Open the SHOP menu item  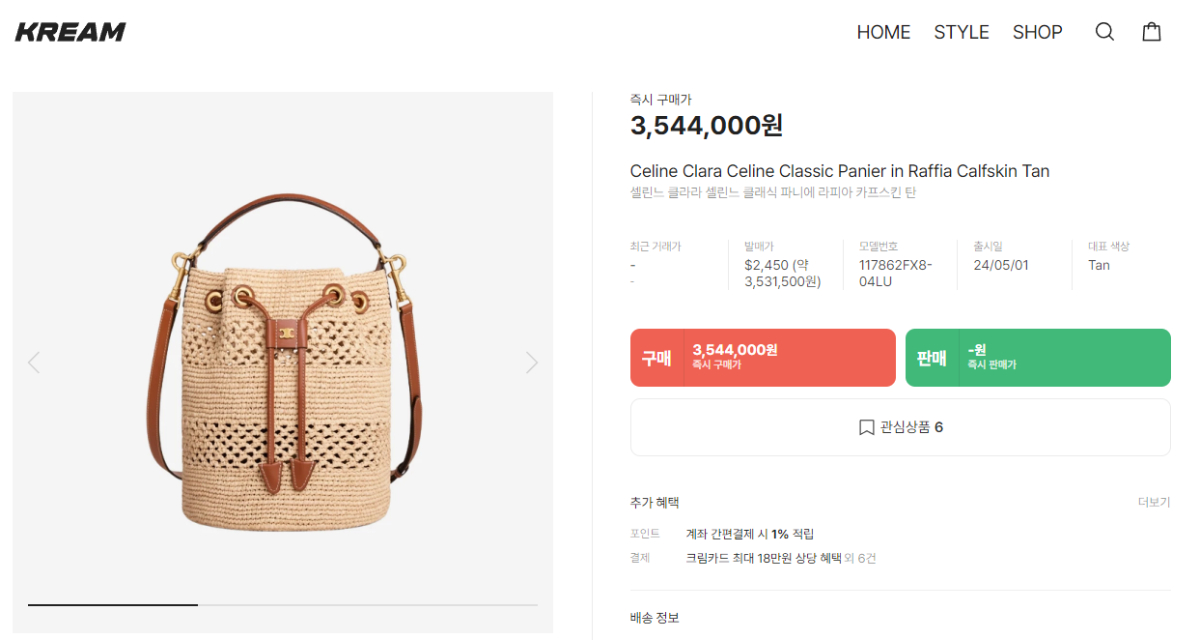[1037, 32]
